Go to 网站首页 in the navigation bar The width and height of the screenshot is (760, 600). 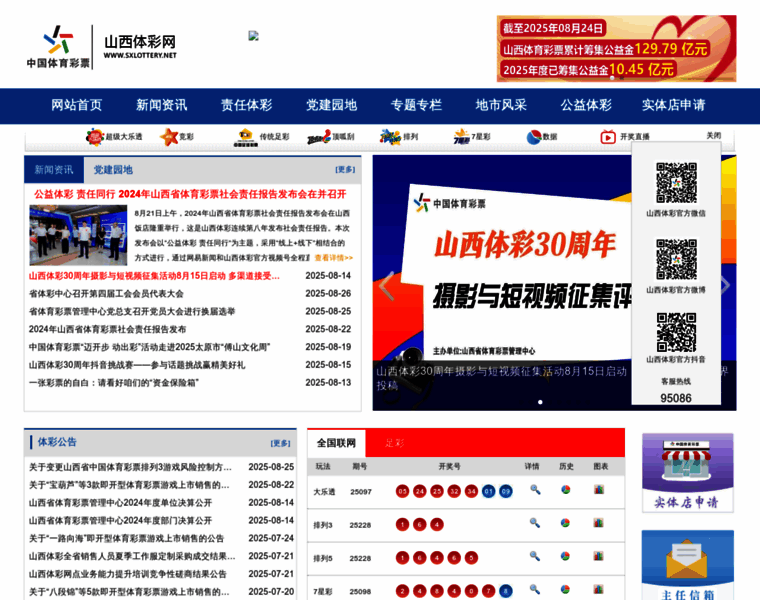77,105
